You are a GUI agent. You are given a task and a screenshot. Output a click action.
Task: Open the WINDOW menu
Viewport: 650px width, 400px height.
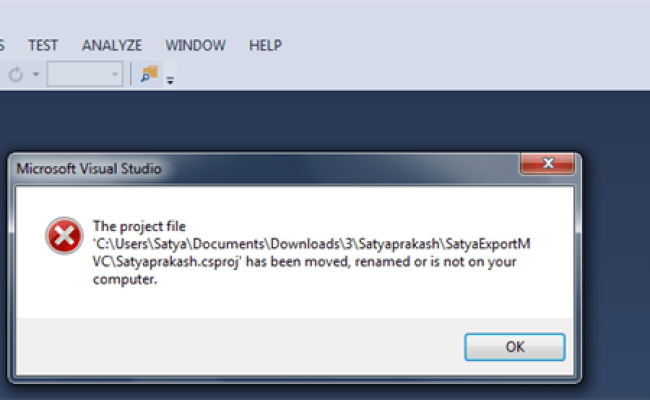[195, 45]
